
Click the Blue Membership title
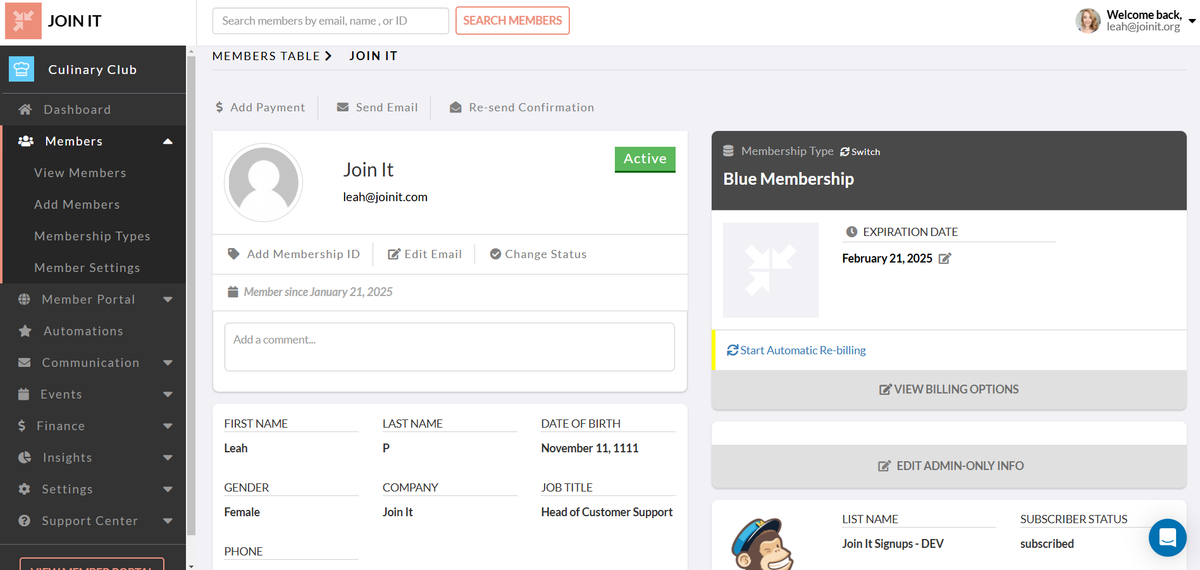pyautogui.click(x=788, y=179)
